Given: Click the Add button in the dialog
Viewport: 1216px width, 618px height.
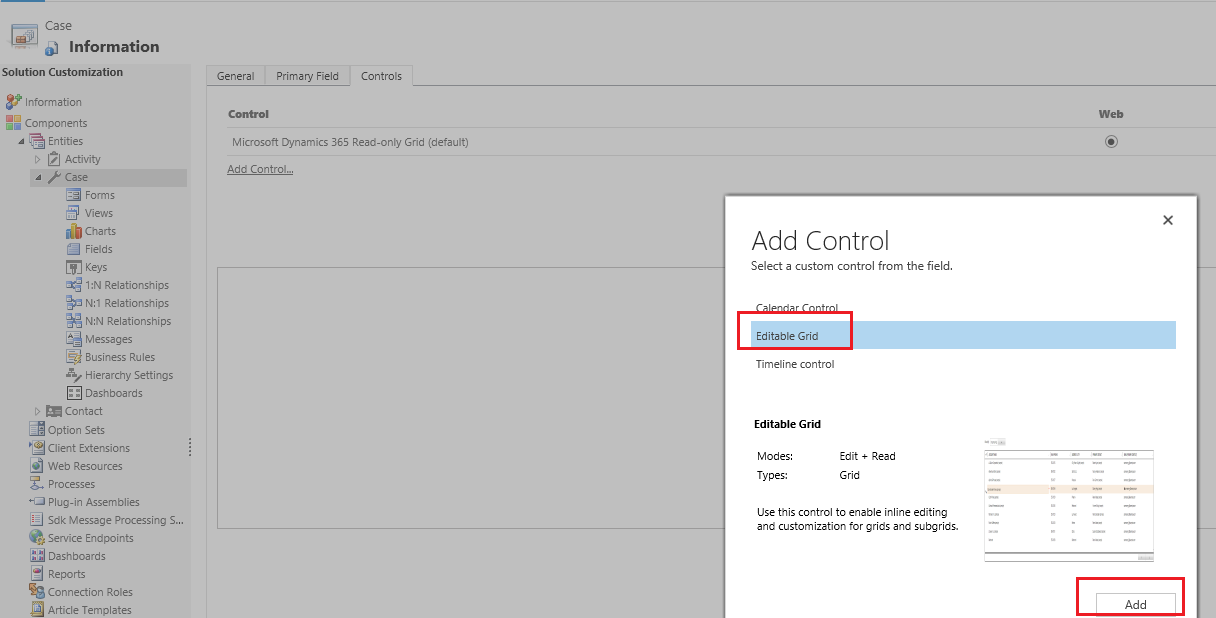Looking at the screenshot, I should [1135, 604].
